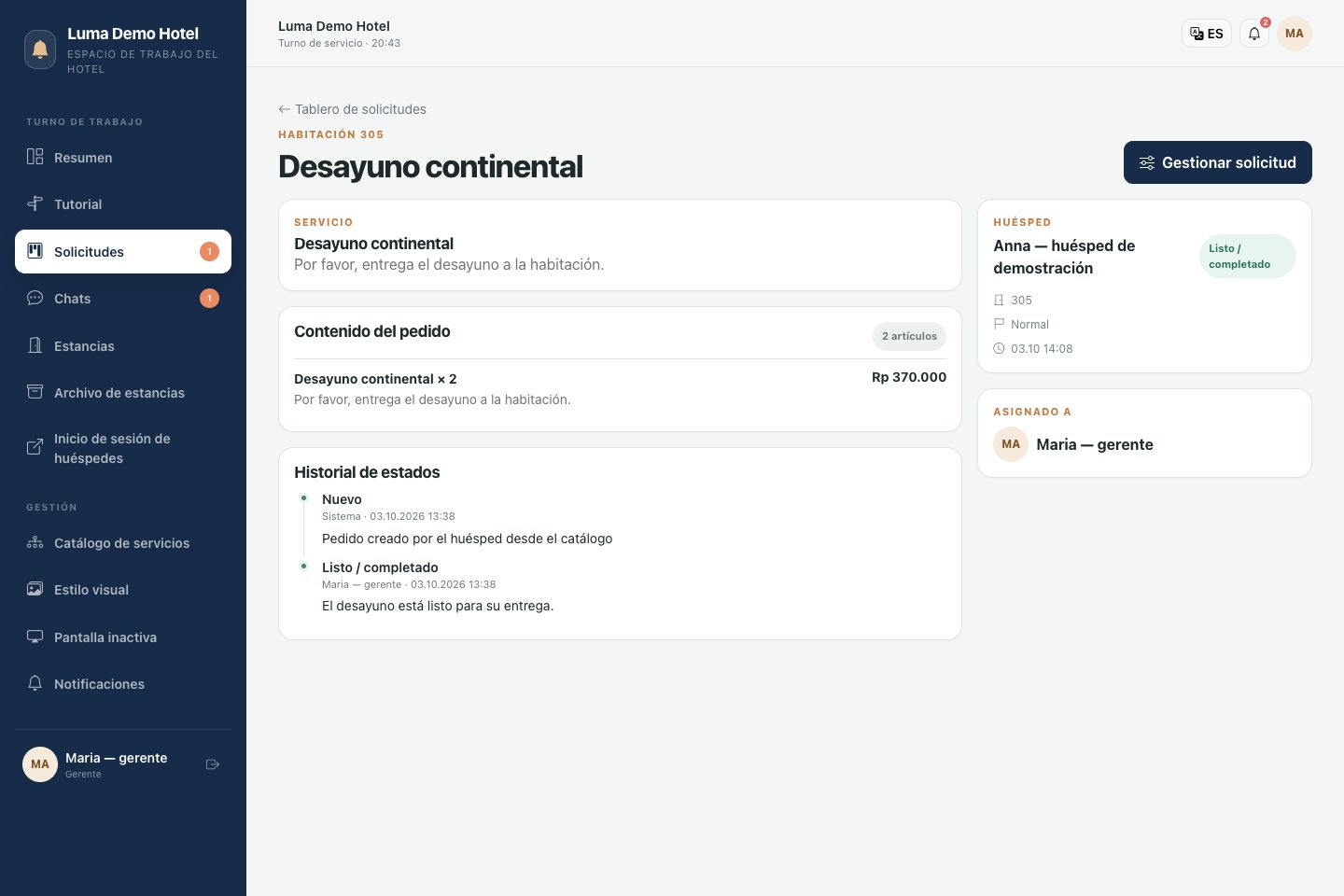Click the MA avatar in sidebar footer
This screenshot has height=896, width=1344.
point(40,764)
